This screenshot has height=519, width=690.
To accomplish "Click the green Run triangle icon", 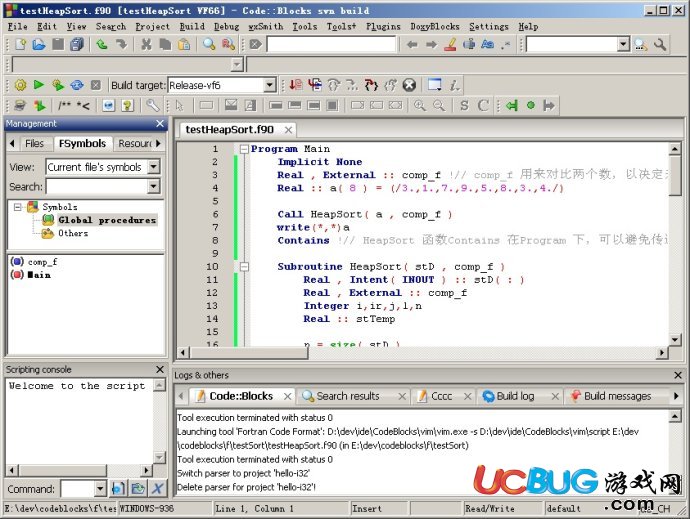I will pos(39,85).
